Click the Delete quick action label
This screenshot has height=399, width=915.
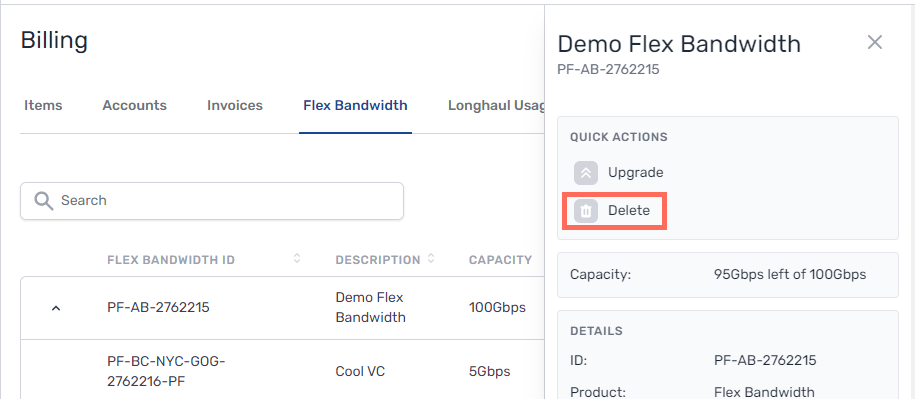pyautogui.click(x=628, y=211)
